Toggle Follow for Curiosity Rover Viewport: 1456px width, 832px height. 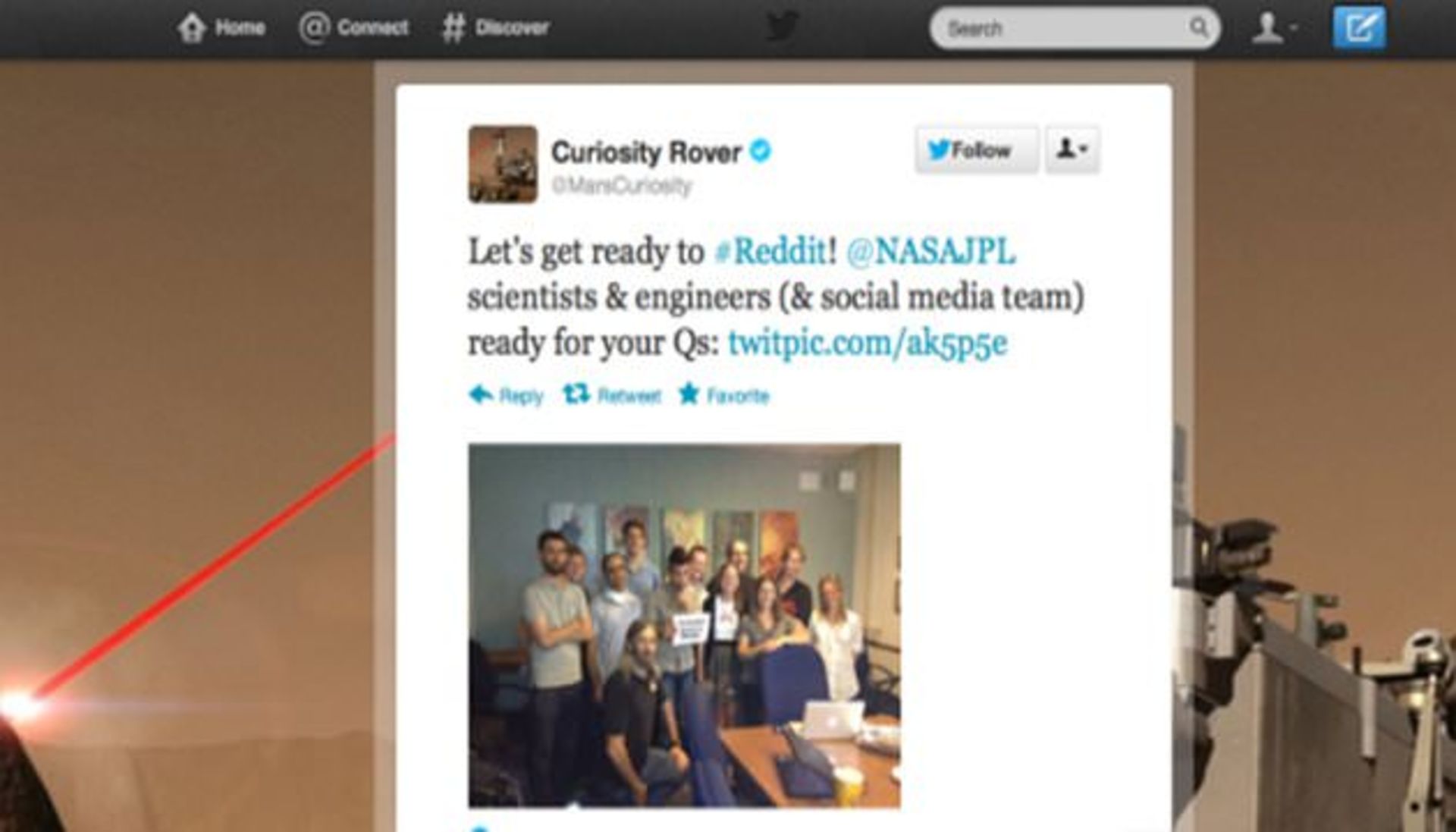click(977, 150)
